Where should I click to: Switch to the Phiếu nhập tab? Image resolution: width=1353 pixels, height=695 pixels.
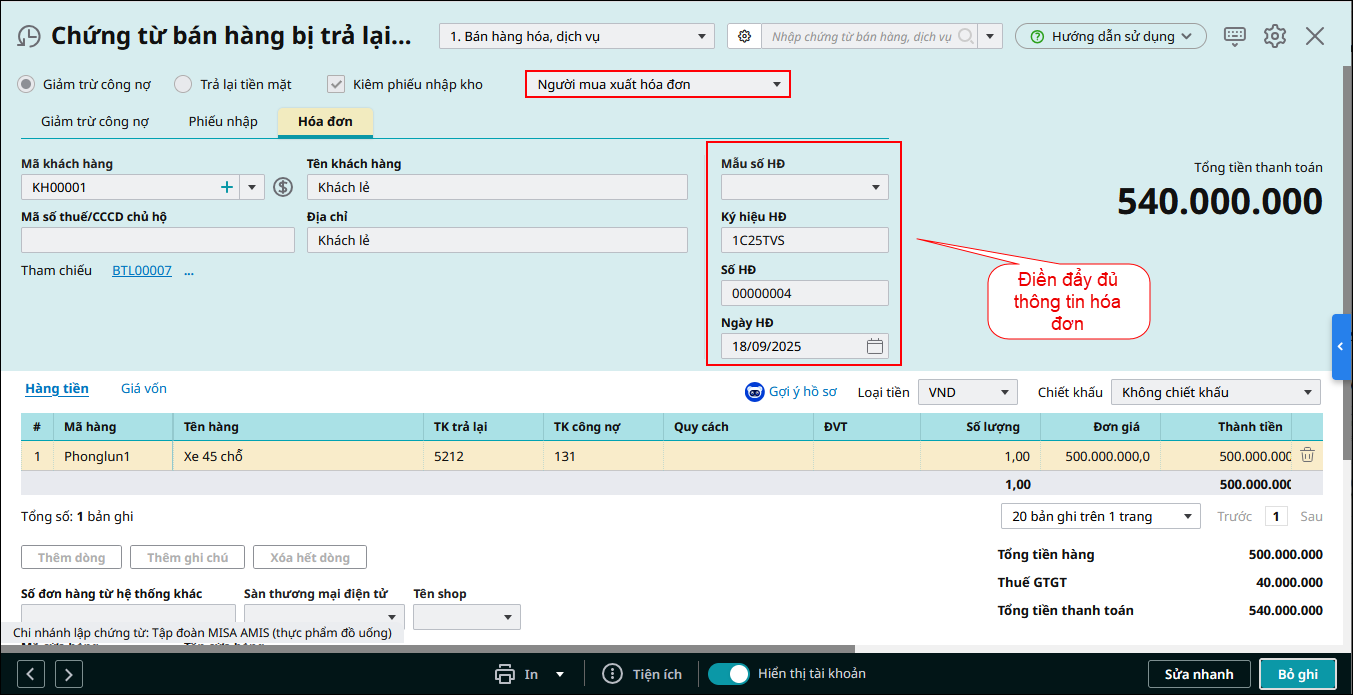pyautogui.click(x=223, y=122)
